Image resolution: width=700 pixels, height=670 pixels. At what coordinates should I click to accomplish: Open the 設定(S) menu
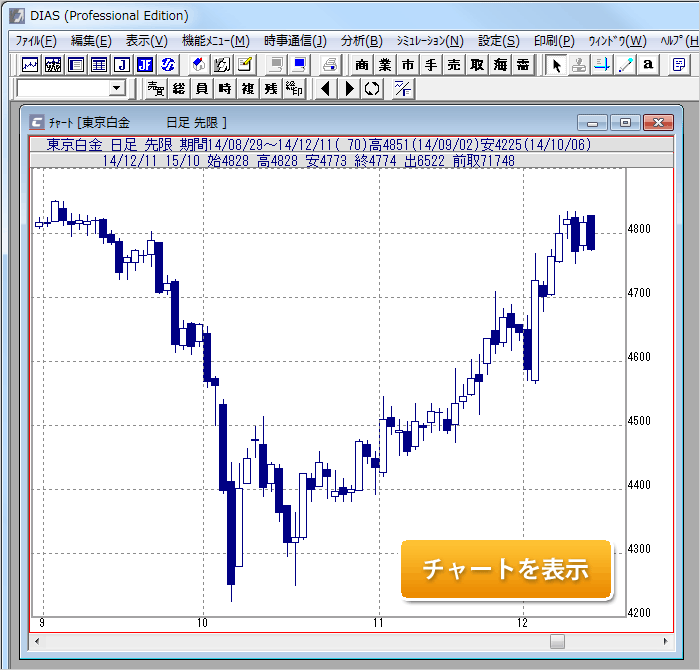pos(498,41)
